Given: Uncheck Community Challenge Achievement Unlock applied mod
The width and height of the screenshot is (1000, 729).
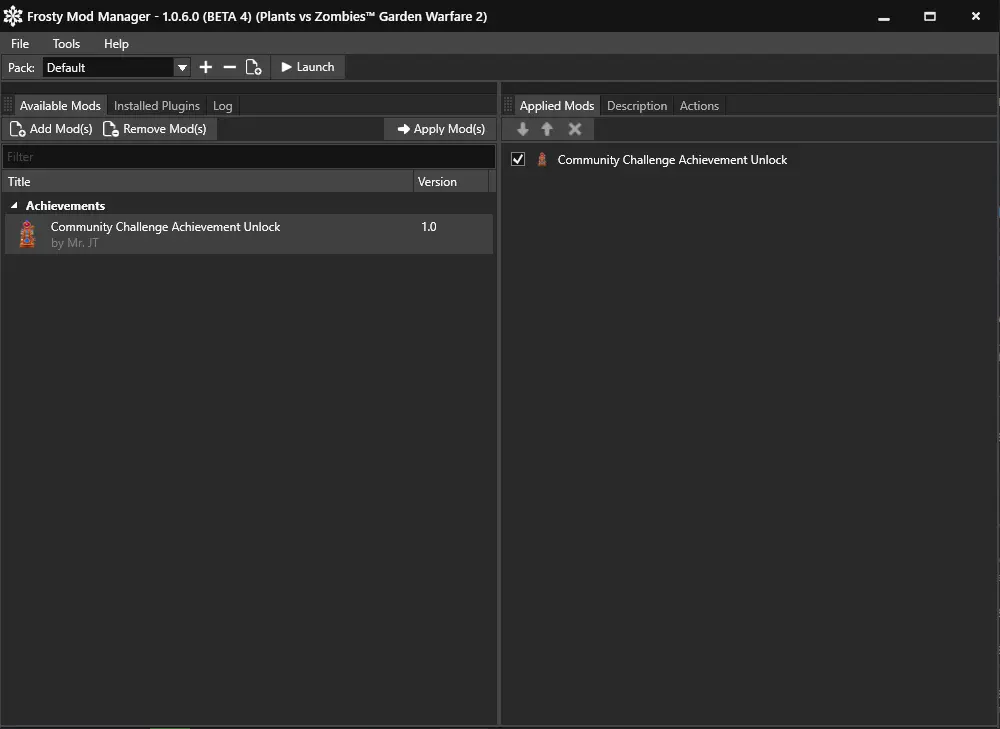Looking at the screenshot, I should (518, 159).
